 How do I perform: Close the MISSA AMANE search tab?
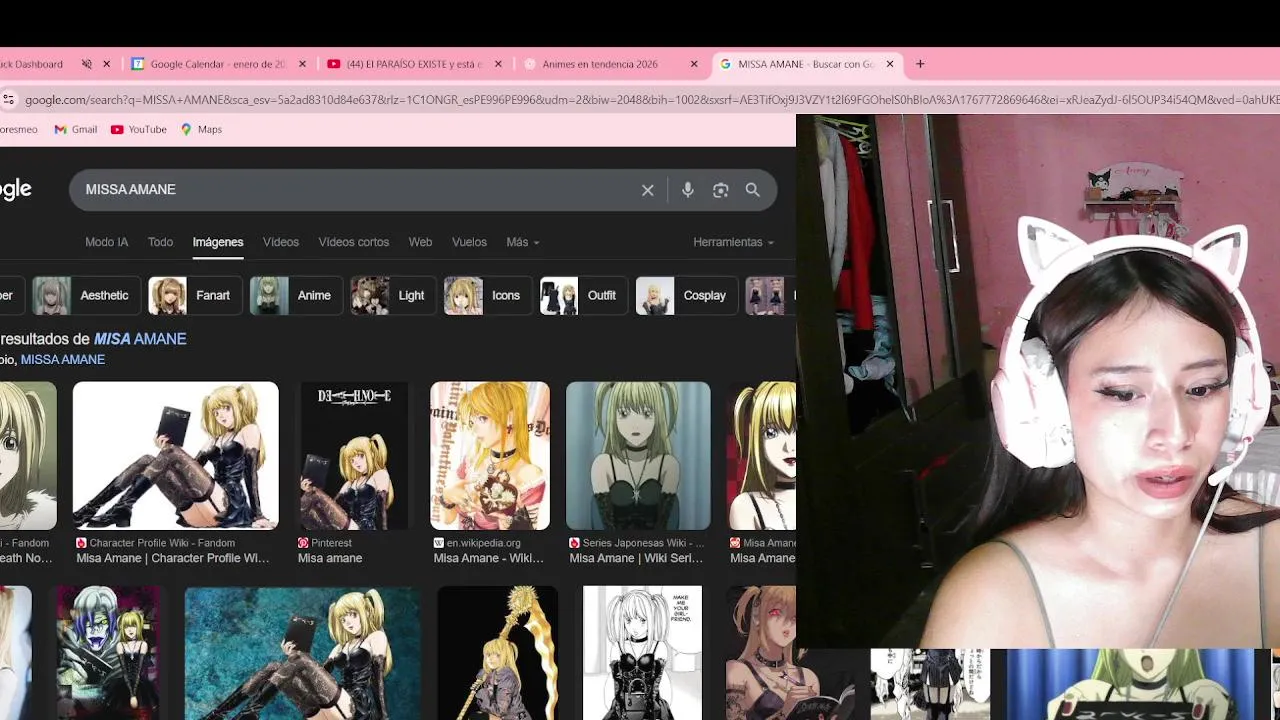[x=890, y=64]
